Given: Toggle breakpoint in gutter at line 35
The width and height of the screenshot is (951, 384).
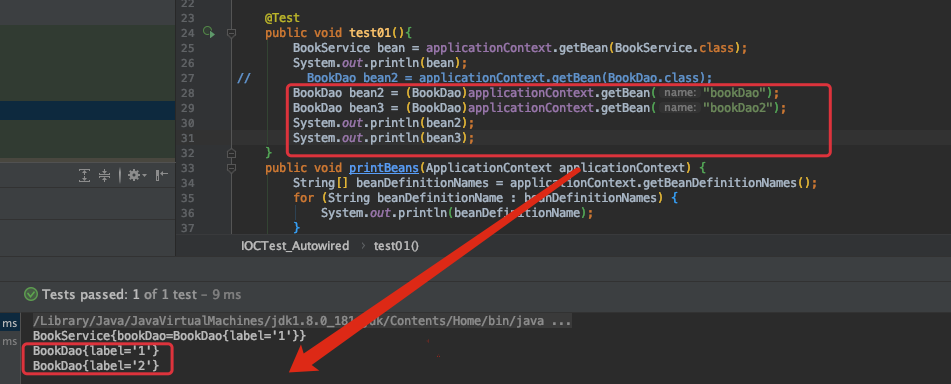Looking at the screenshot, I should [x=209, y=198].
